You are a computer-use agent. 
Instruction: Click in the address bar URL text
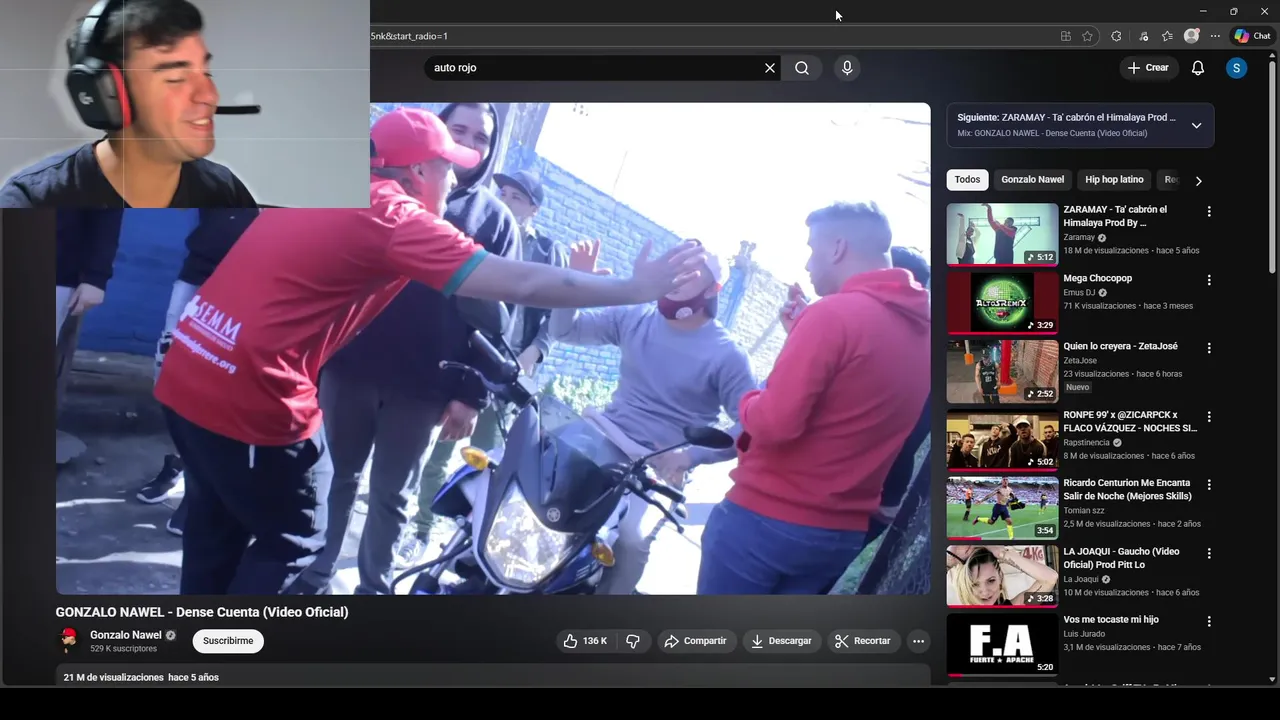coord(409,36)
